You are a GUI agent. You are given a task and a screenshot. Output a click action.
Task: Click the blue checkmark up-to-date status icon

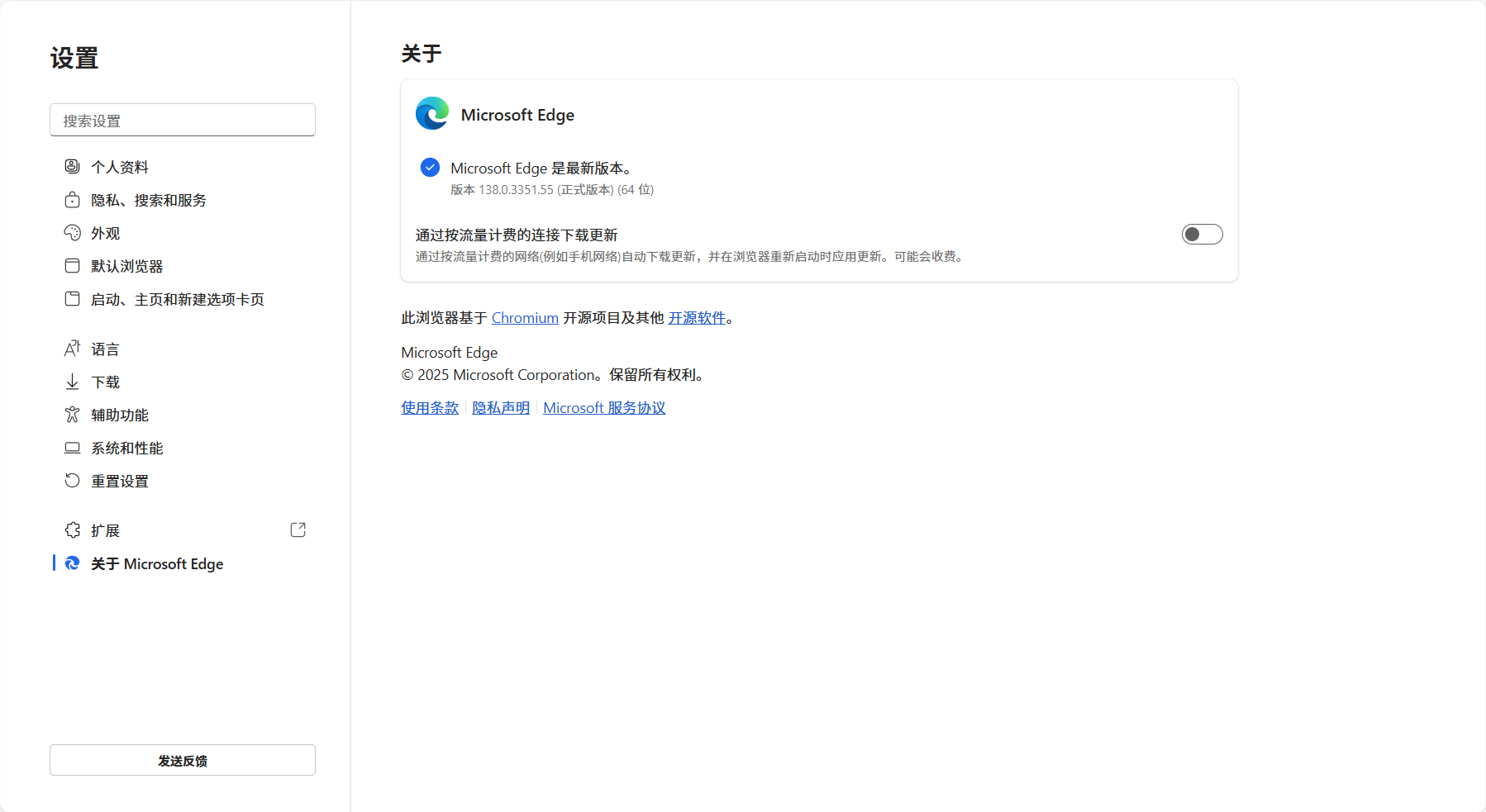pyautogui.click(x=430, y=168)
